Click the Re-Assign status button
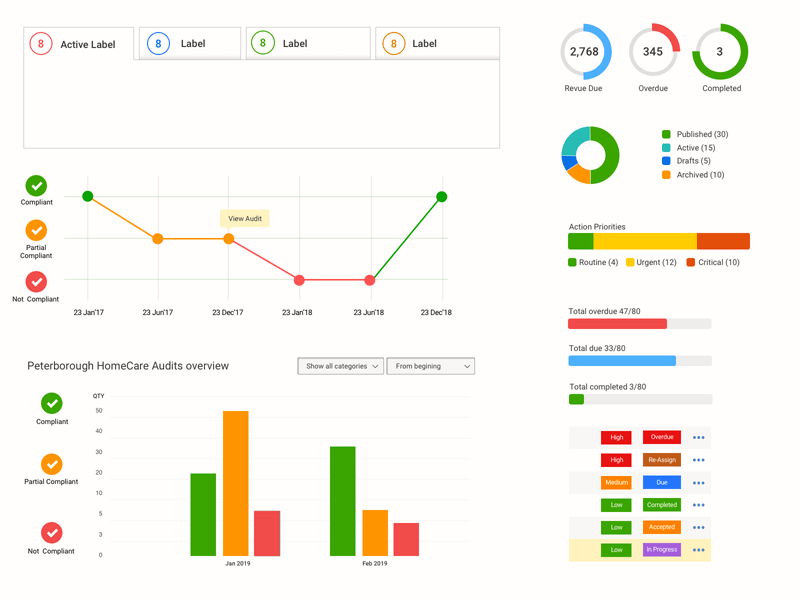This screenshot has height=600, width=800. 661,460
